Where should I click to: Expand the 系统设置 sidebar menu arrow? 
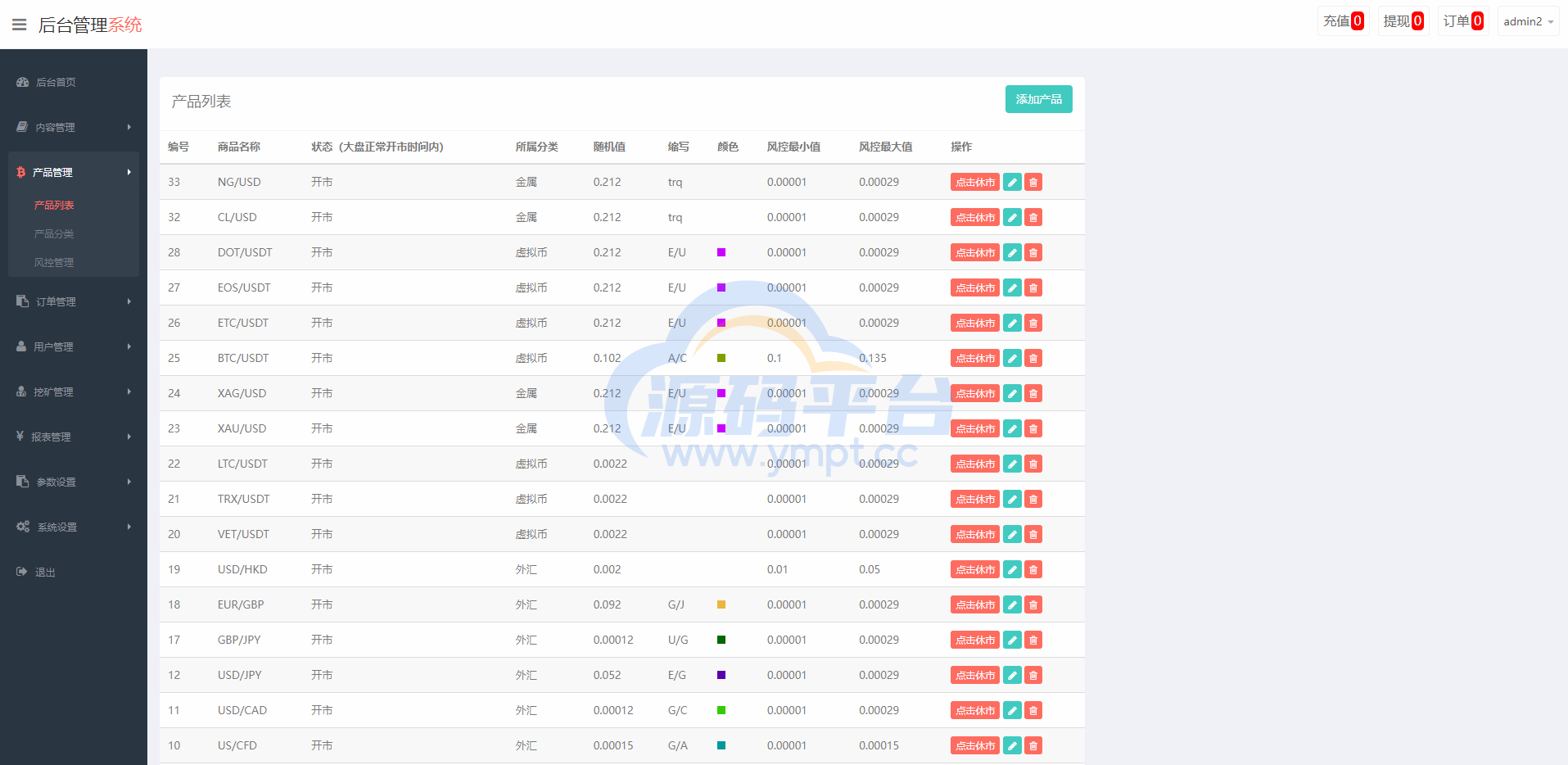click(x=129, y=527)
